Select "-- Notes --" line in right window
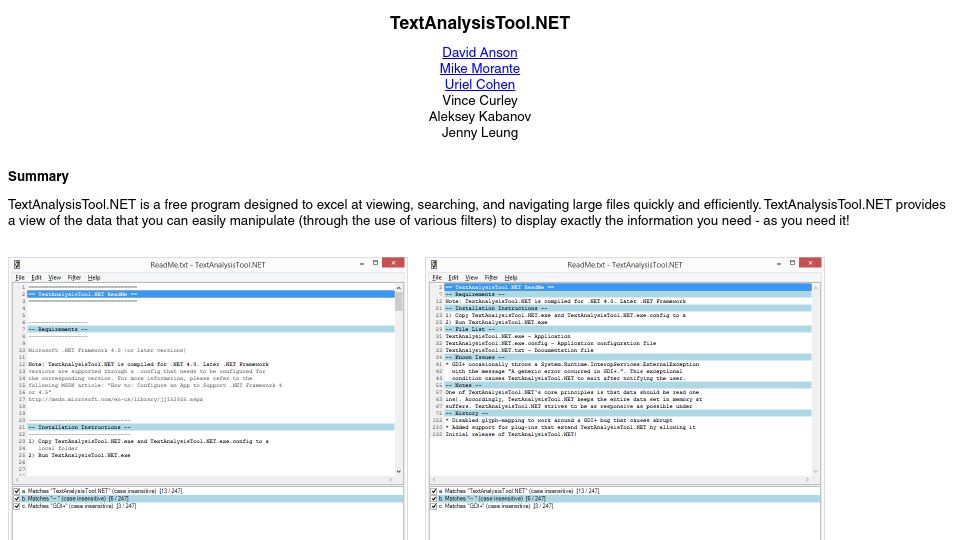This screenshot has height=540, width=960. click(628, 386)
